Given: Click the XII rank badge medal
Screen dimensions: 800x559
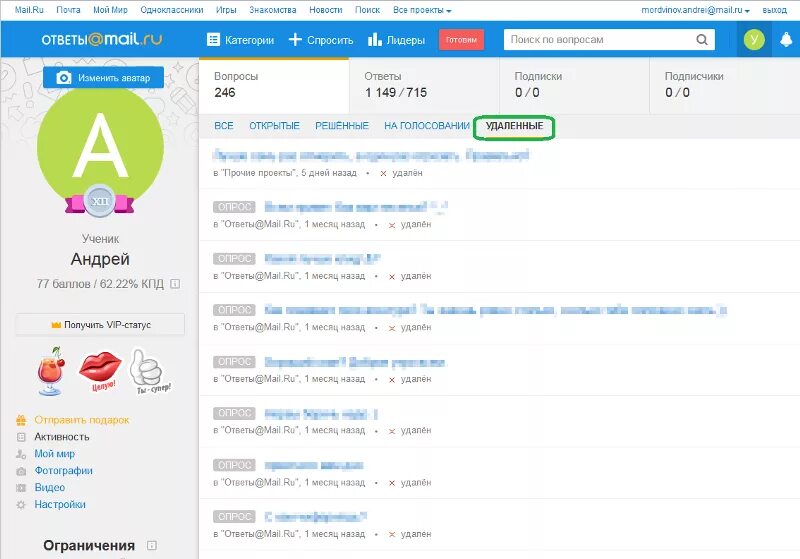Looking at the screenshot, I should click(99, 200).
